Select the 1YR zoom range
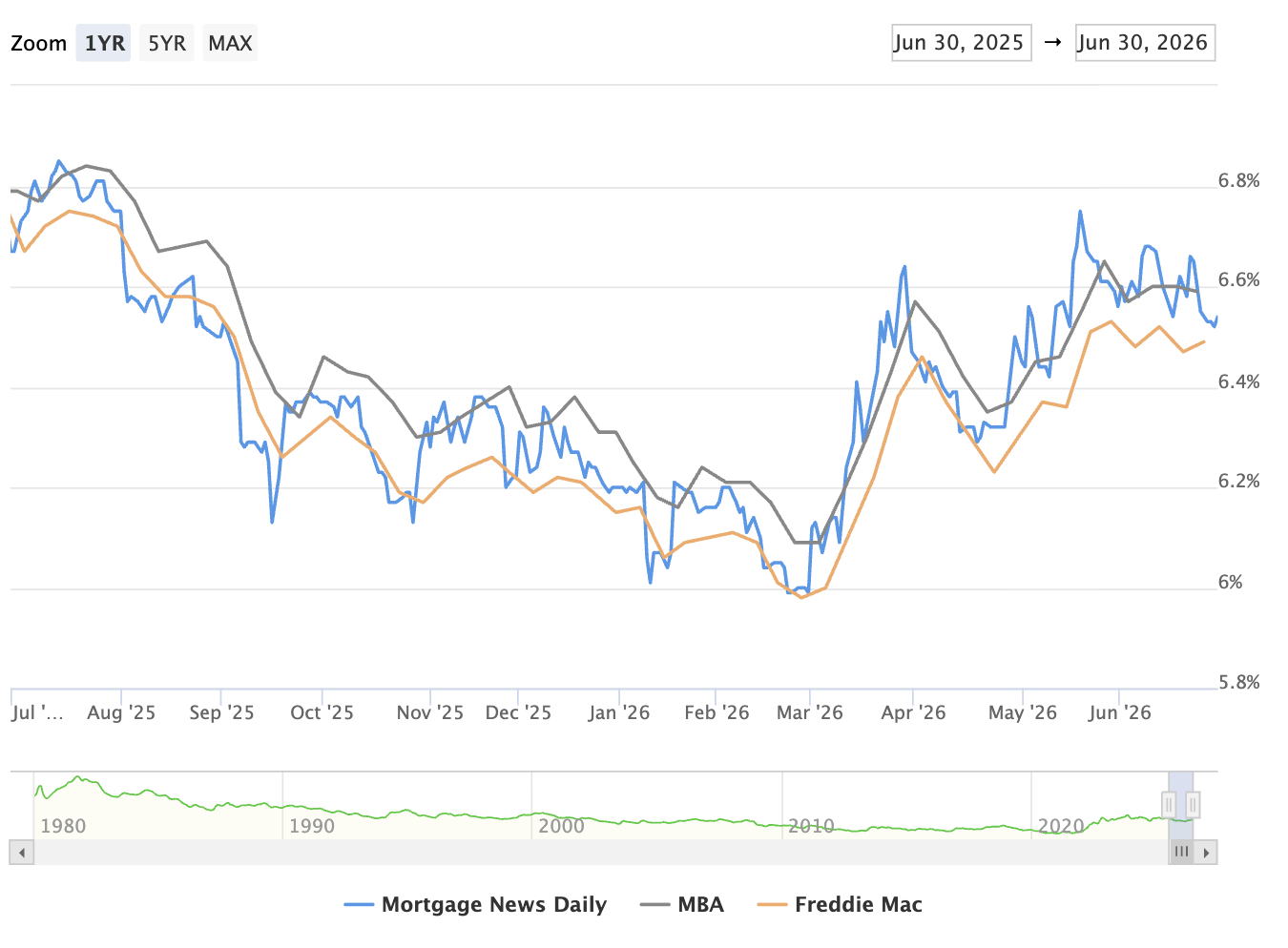 [104, 43]
